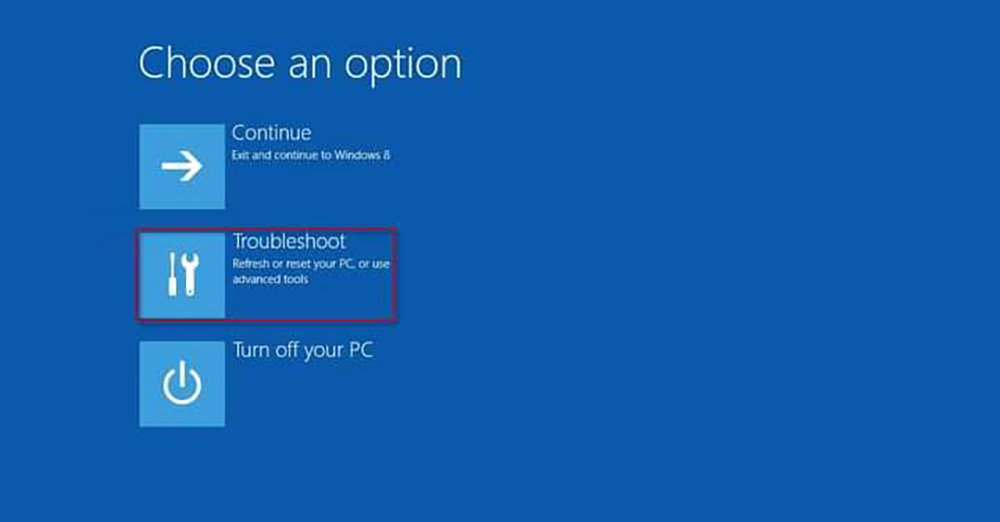This screenshot has width=1000, height=522.
Task: Click the white right-arrow glyph
Action: 182,167
